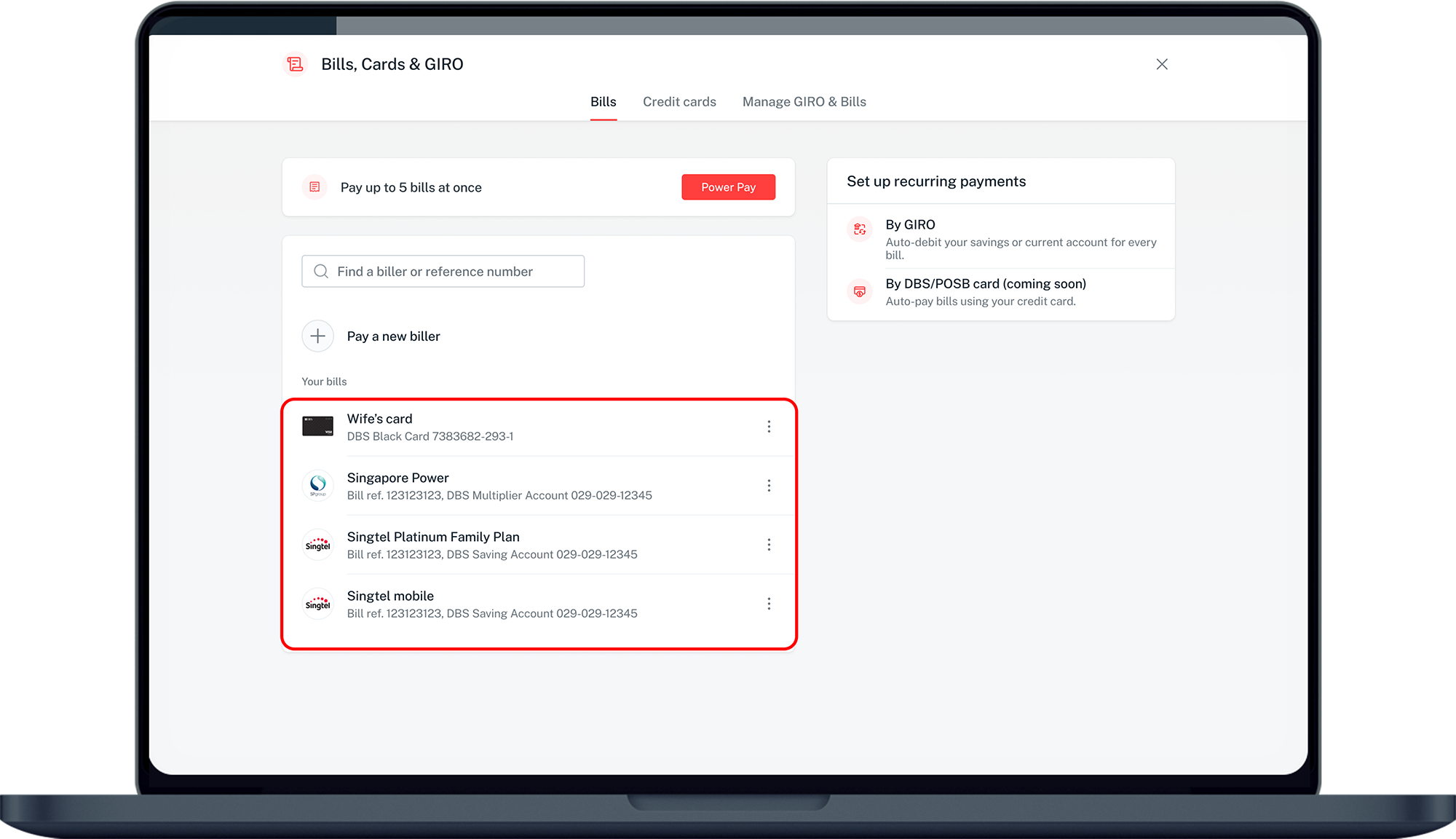Open options menu for Wife's card
This screenshot has width=1456, height=839.
coord(769,427)
